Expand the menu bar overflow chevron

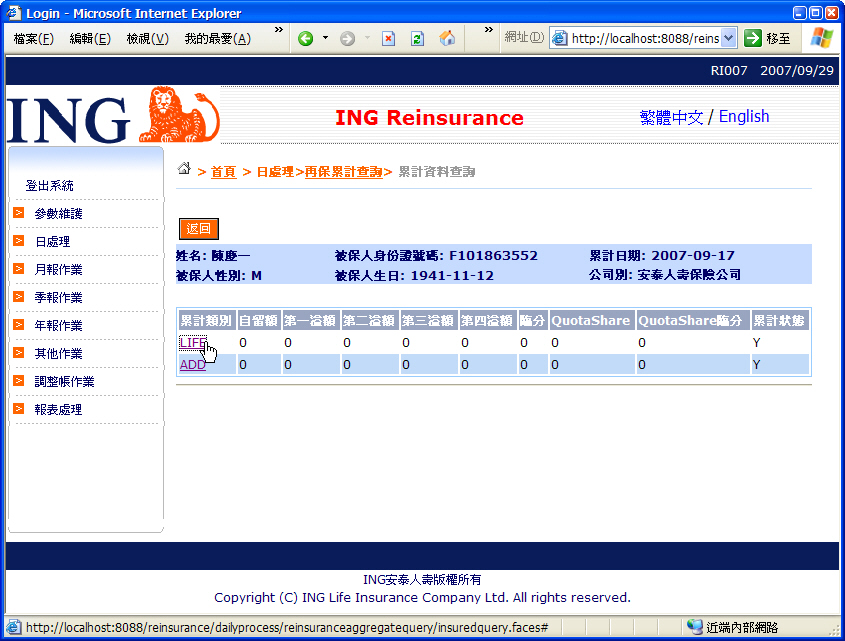coord(279,30)
